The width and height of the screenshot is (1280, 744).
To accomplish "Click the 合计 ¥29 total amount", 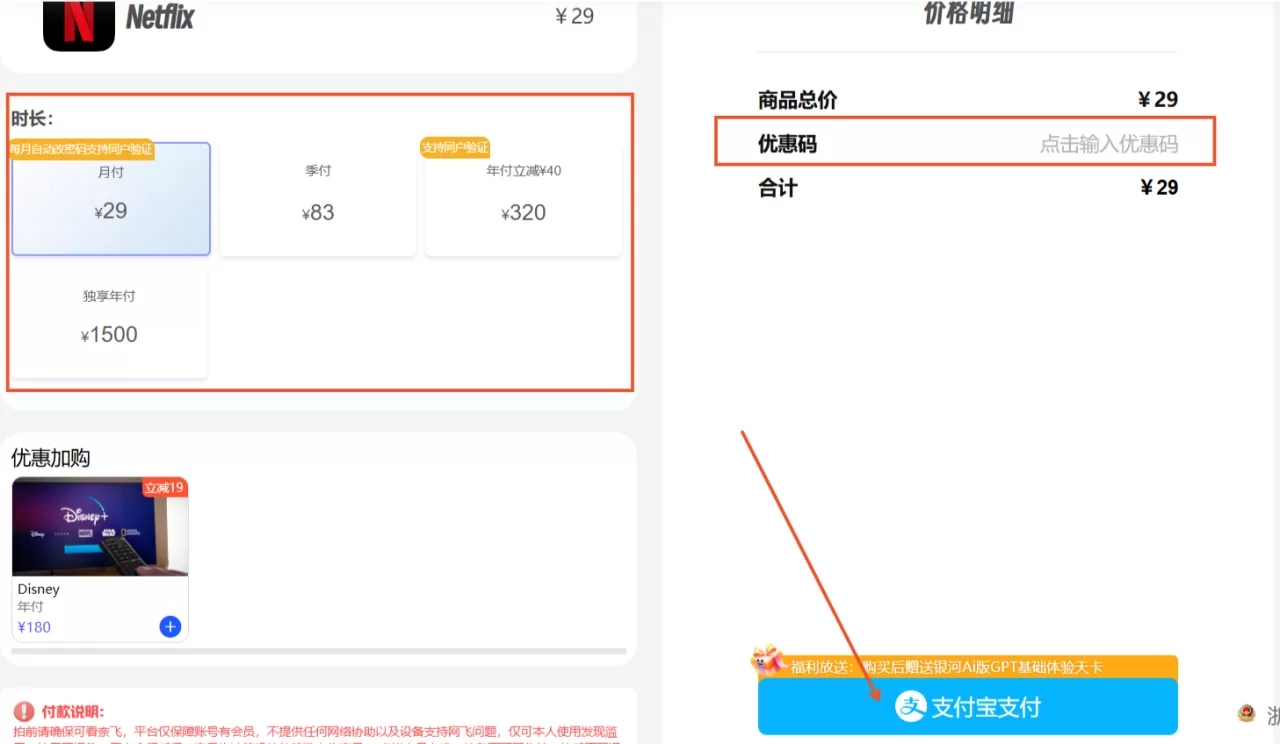I will point(1159,188).
